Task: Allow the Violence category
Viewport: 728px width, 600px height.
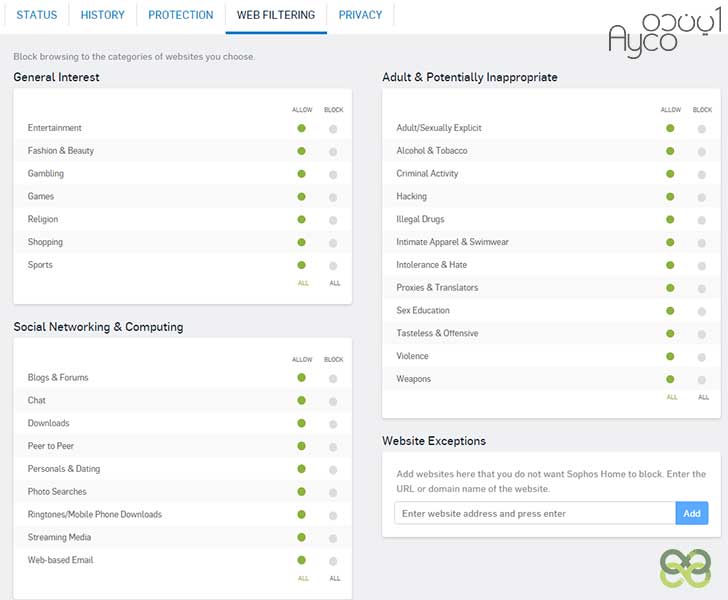Action: click(670, 356)
